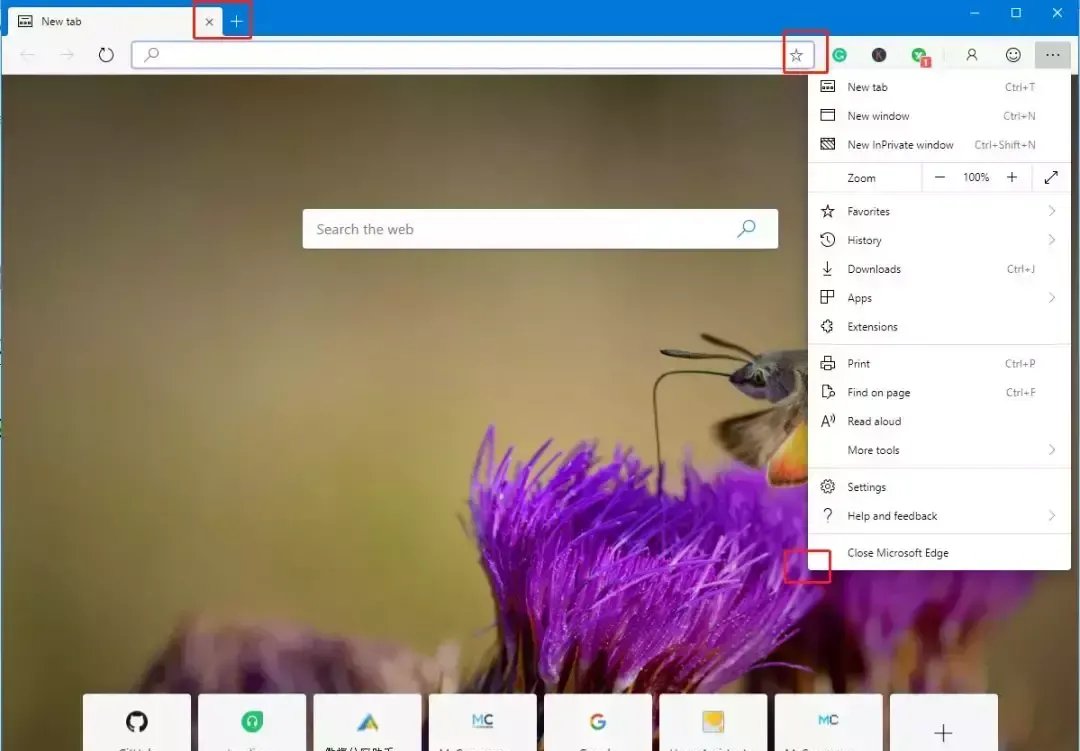Image resolution: width=1080 pixels, height=751 pixels.
Task: Open a new tab with plus button
Action: pos(237,21)
